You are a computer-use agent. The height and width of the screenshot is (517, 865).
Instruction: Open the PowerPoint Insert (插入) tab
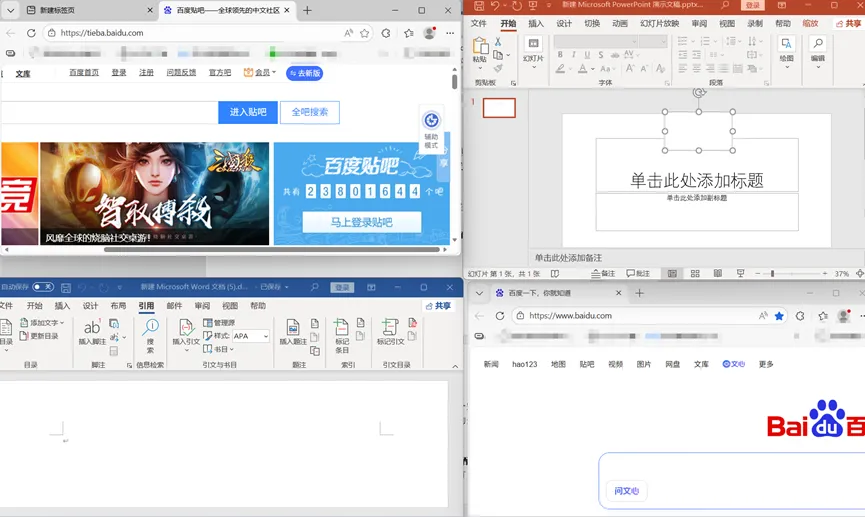[x=536, y=23]
